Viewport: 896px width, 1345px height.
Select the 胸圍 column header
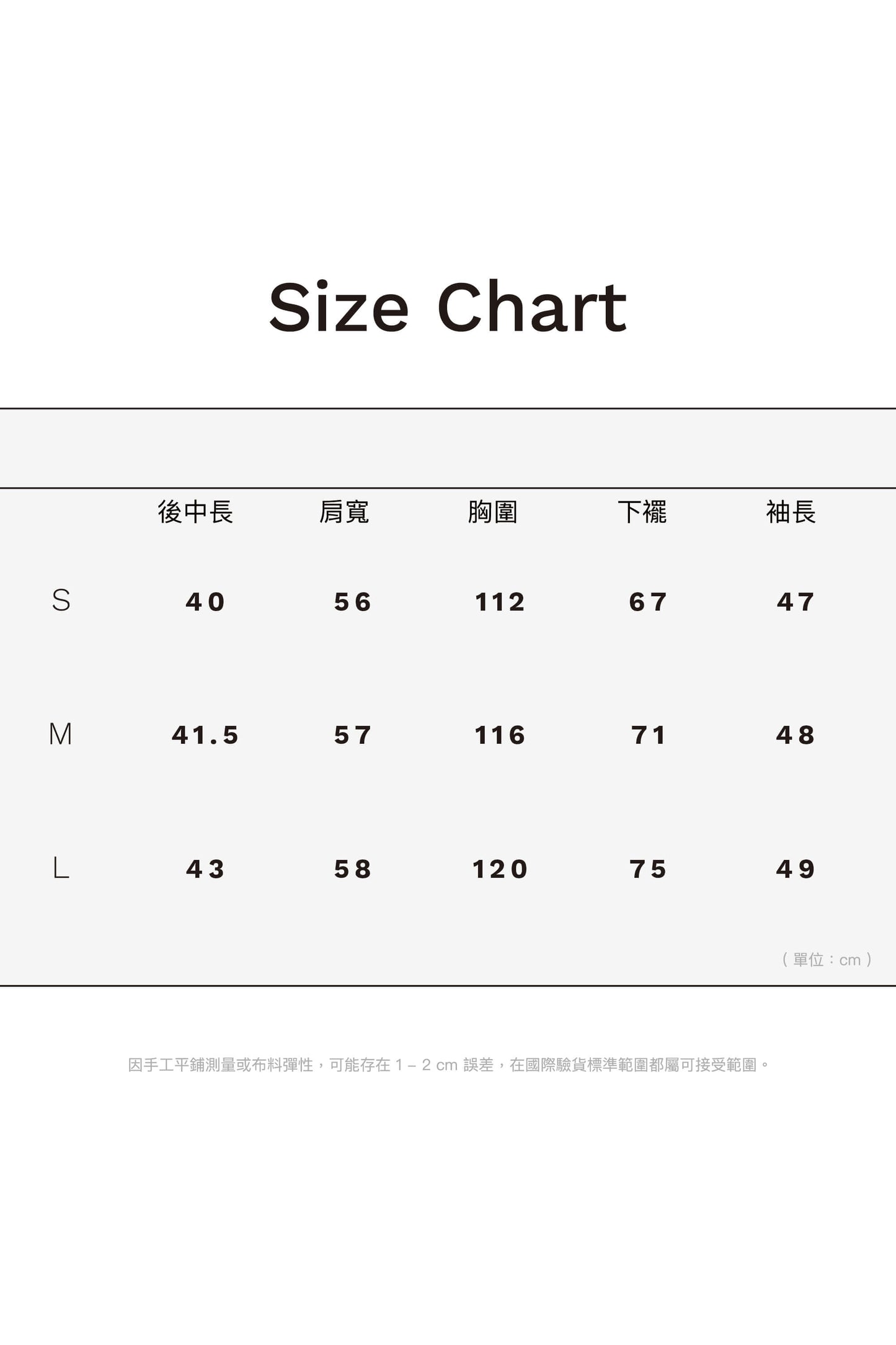(x=493, y=512)
